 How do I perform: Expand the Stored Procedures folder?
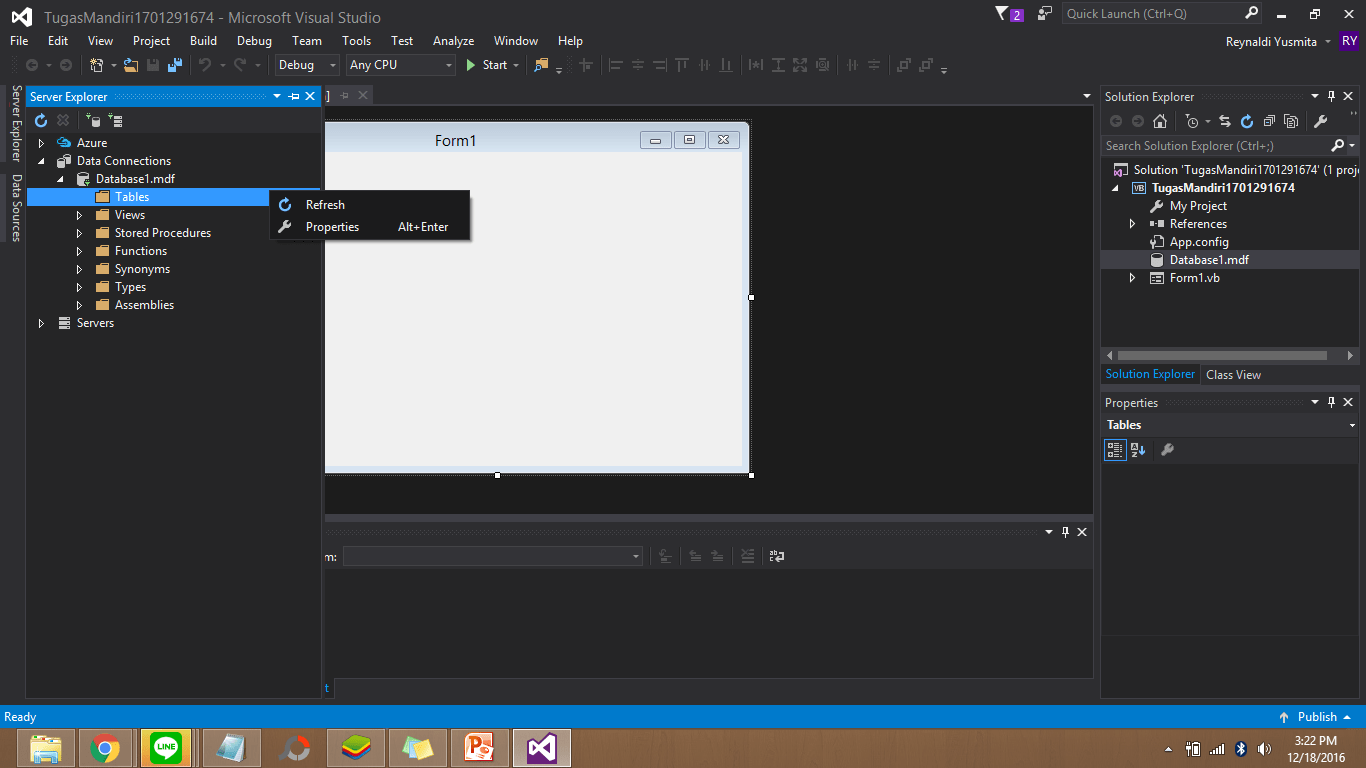tap(79, 233)
